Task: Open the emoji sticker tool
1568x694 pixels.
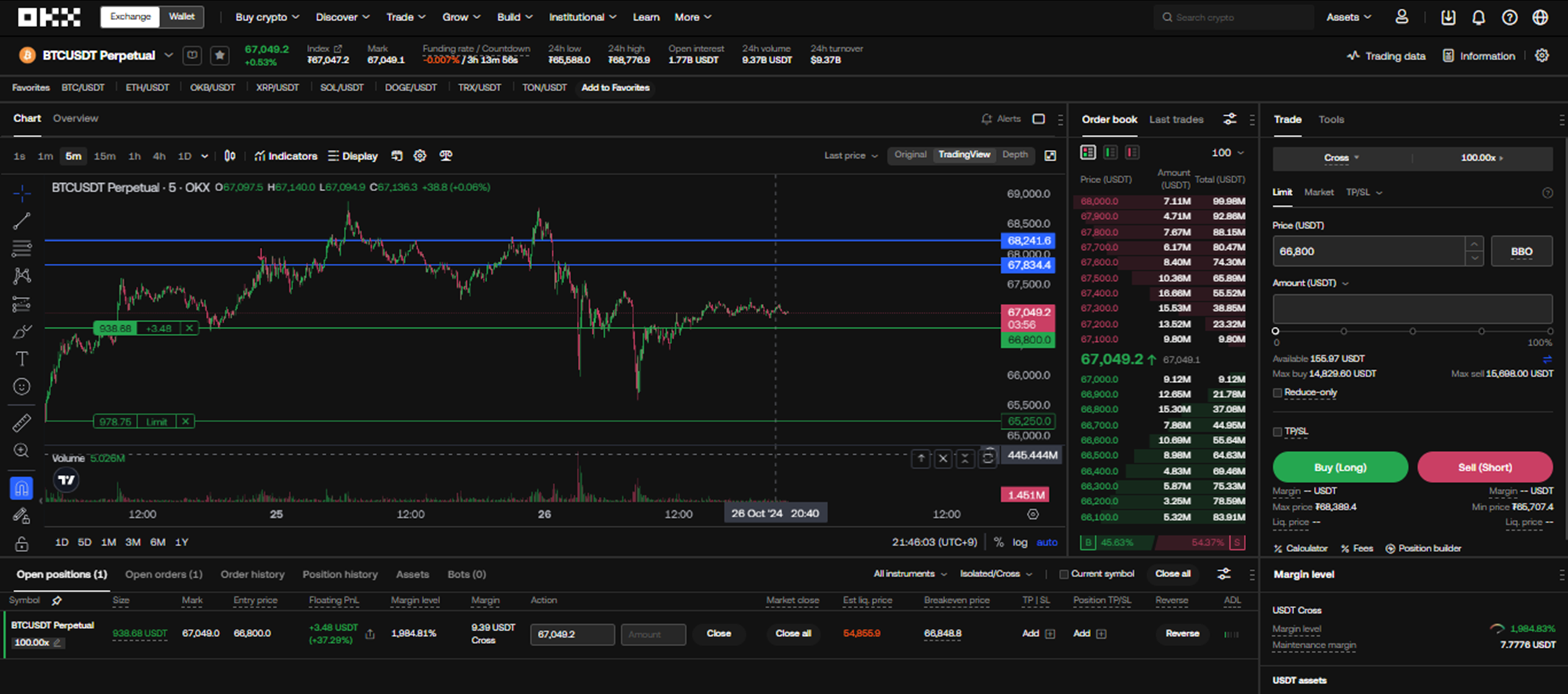Action: [x=21, y=387]
